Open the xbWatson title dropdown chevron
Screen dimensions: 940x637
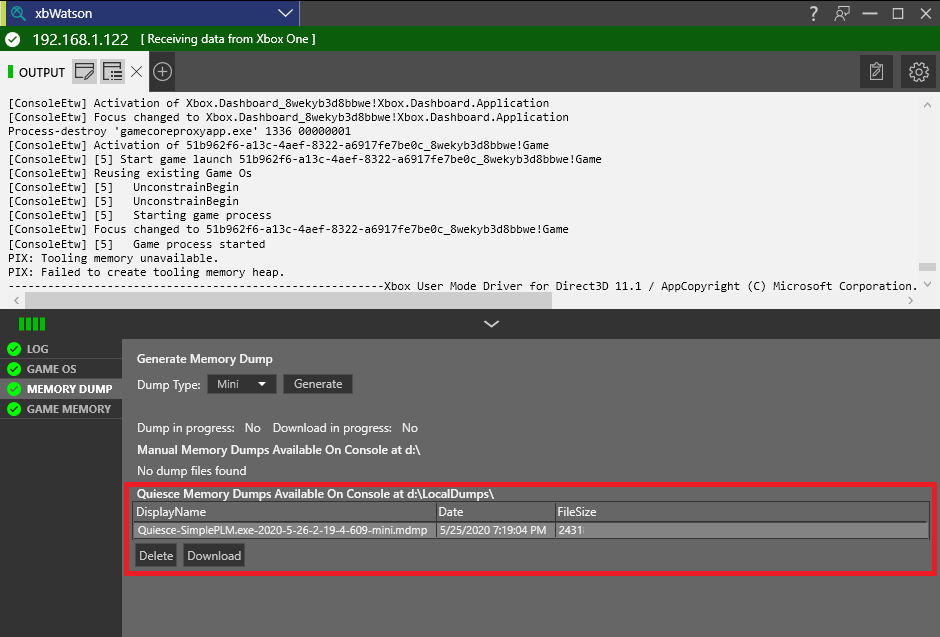[x=286, y=13]
